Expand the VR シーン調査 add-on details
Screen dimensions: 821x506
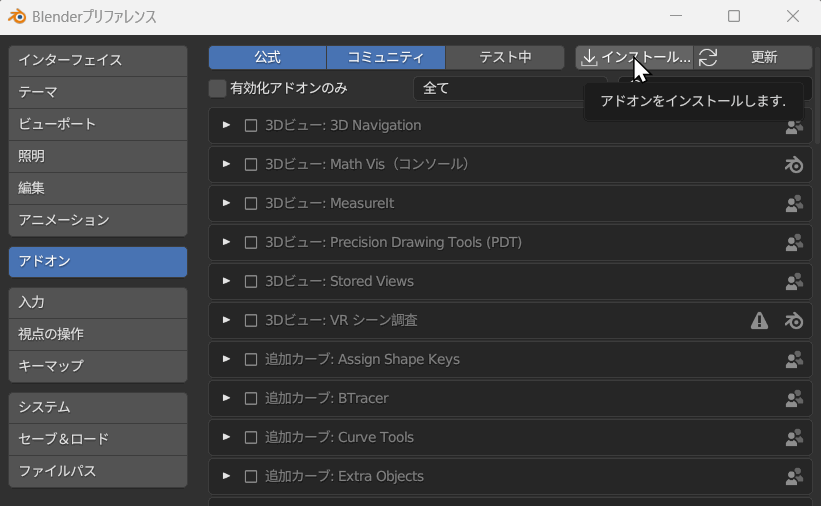click(226, 320)
